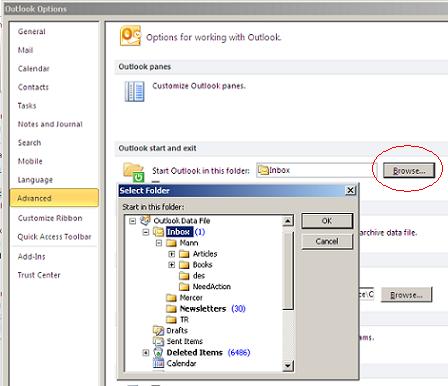Click the Newsletters folder icon

(171, 309)
